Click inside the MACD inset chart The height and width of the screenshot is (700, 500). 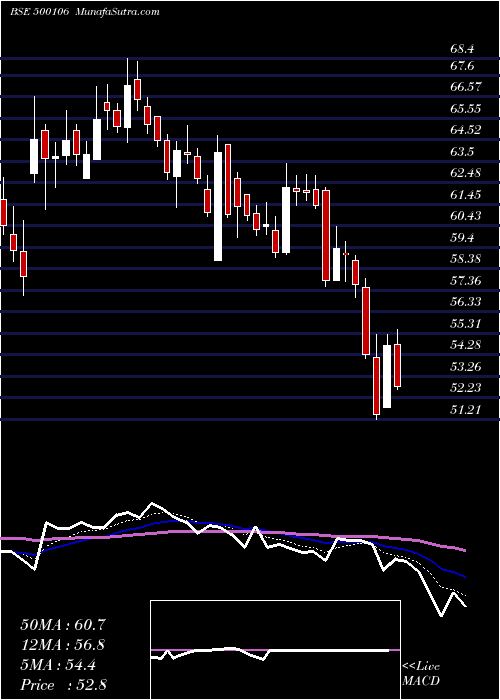click(x=275, y=650)
